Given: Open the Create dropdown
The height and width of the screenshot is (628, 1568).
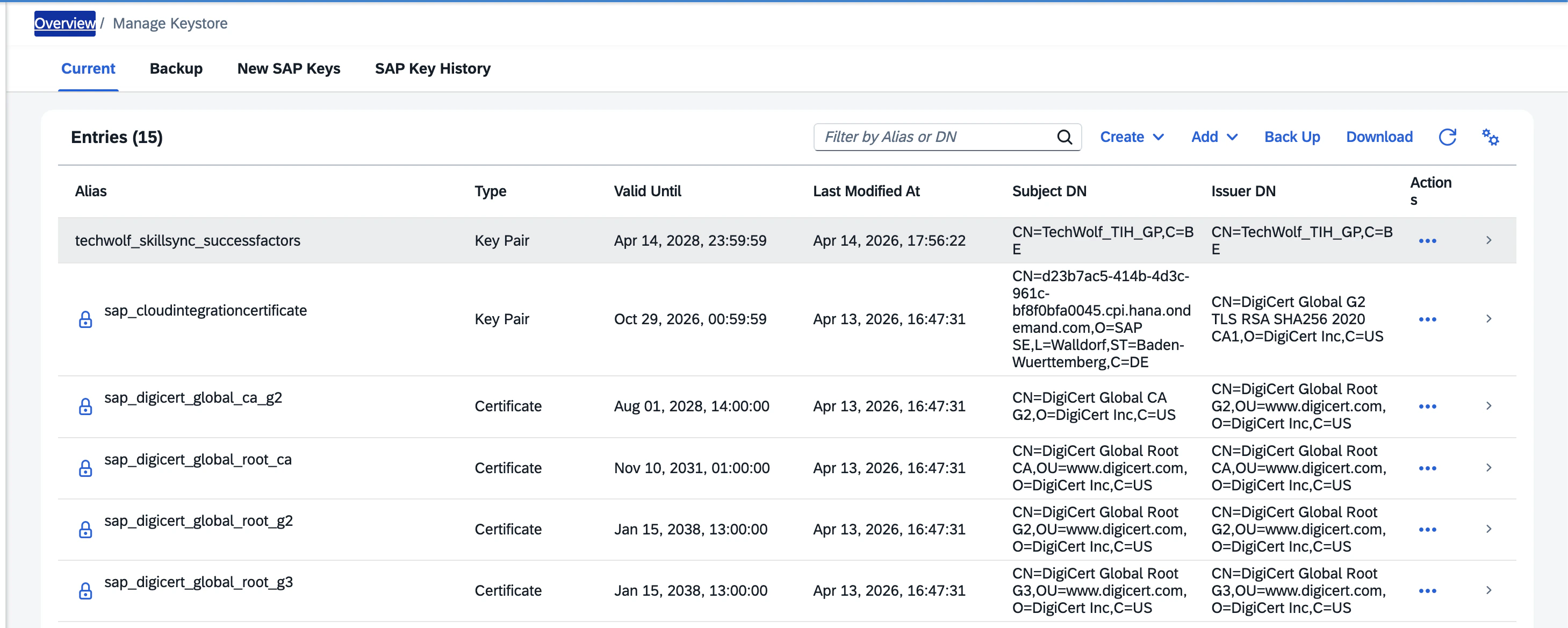Looking at the screenshot, I should [x=1131, y=137].
